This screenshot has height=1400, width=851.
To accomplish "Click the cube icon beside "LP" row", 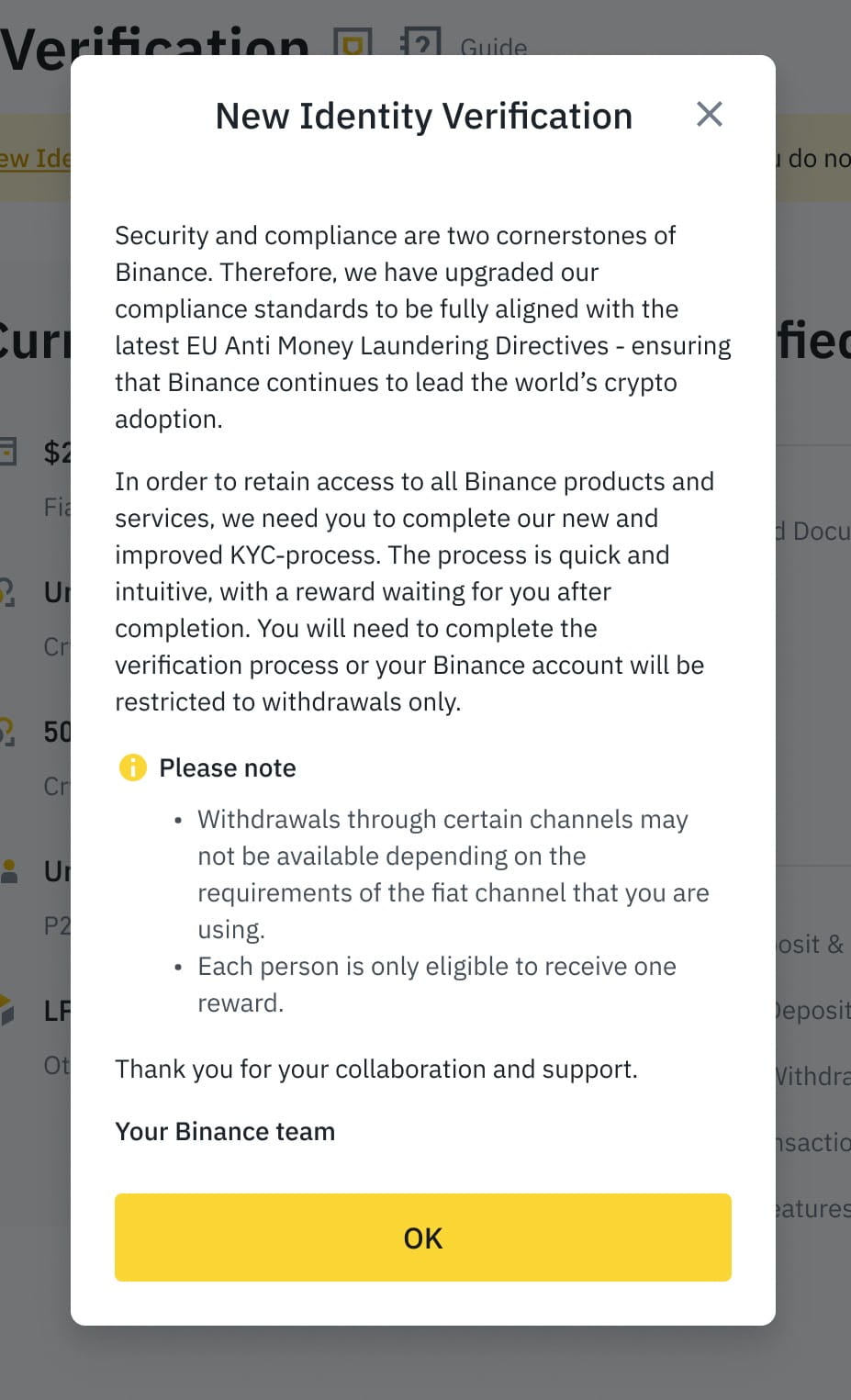I will click(7, 1010).
